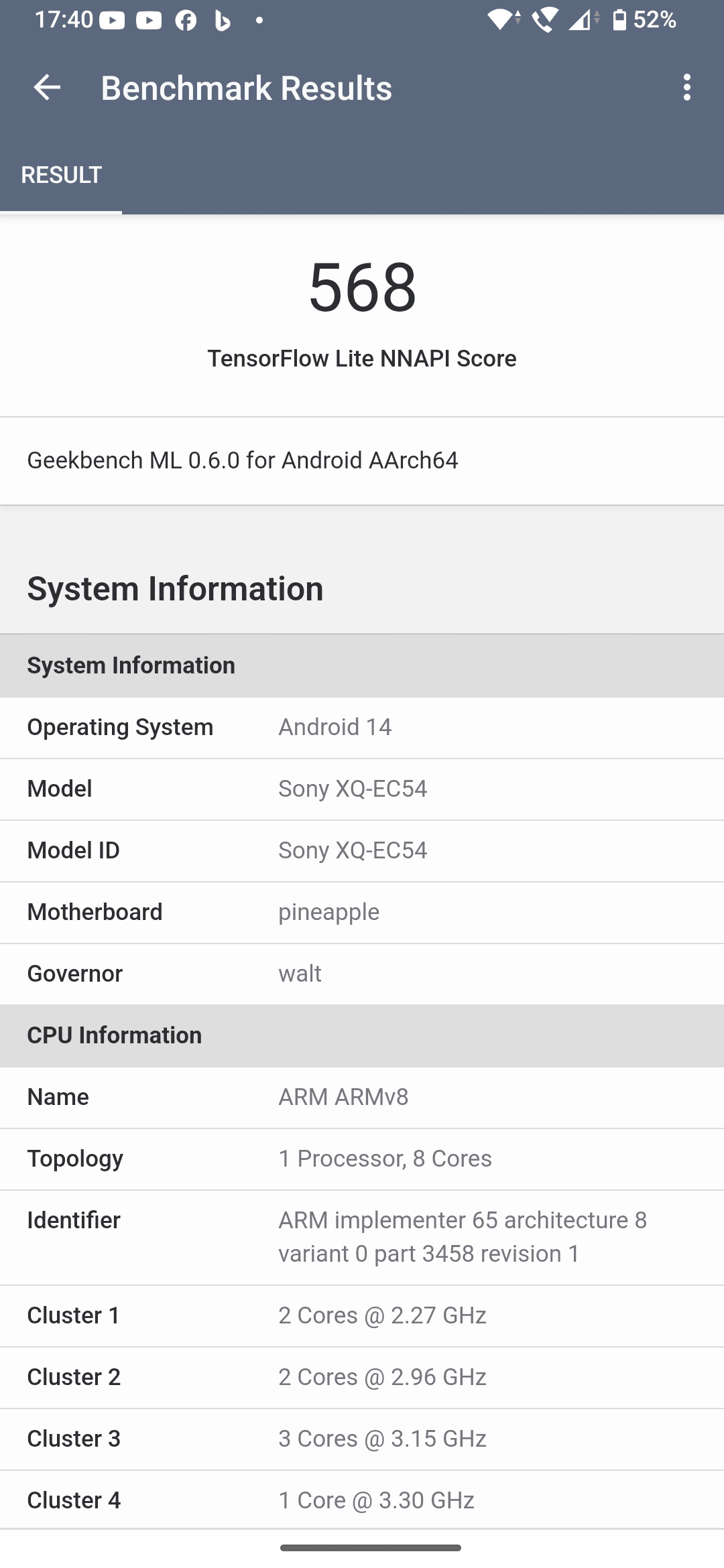The image size is (724, 1568).
Task: Select the RESULT tab
Action: click(x=61, y=176)
